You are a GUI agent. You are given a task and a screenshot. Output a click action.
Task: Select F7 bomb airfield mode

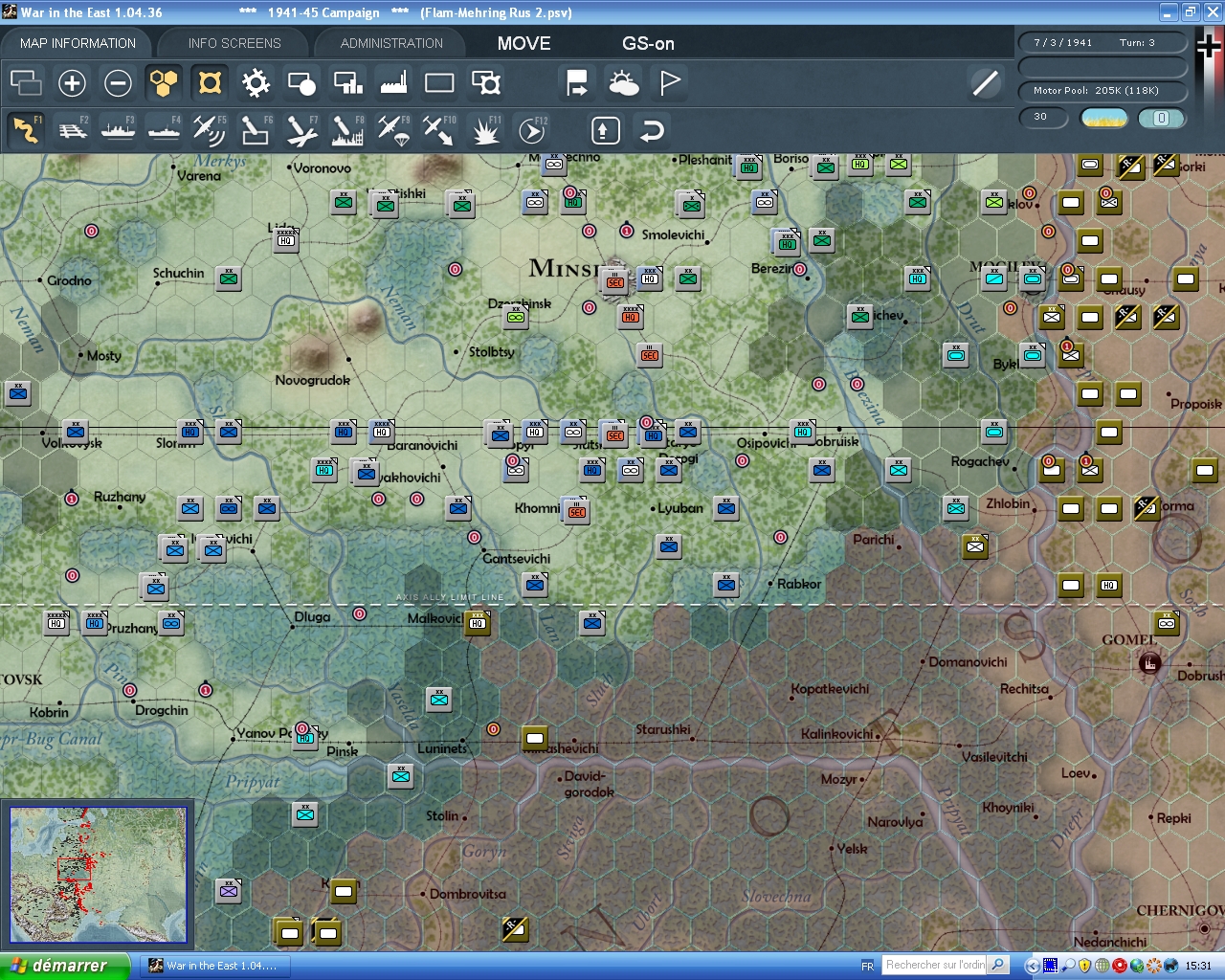point(301,130)
